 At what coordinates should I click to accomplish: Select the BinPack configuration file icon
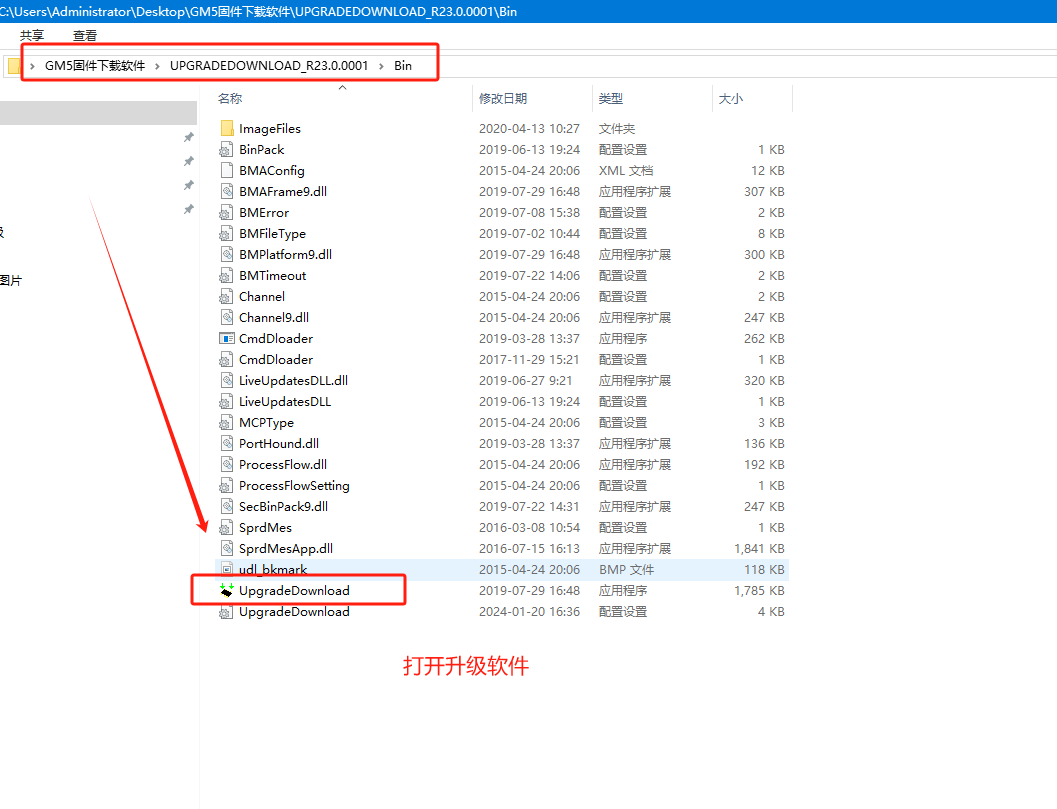[x=227, y=150]
